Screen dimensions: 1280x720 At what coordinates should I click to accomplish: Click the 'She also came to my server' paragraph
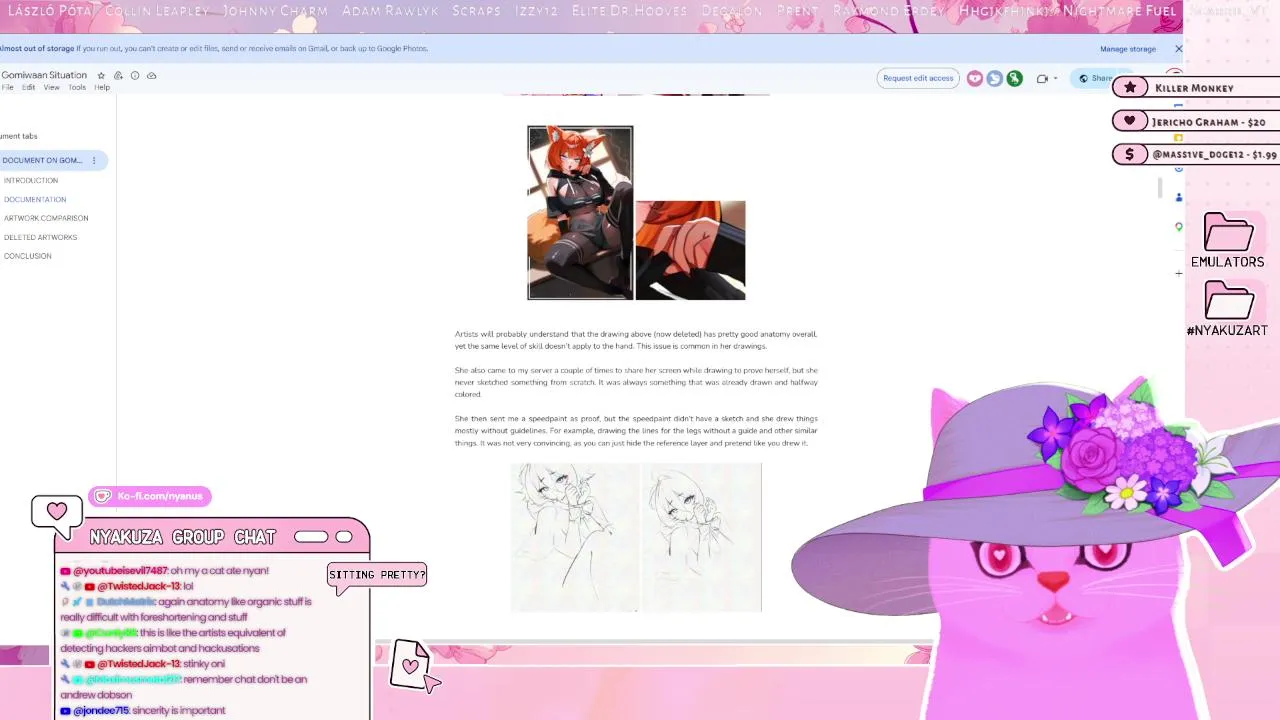(x=636, y=382)
